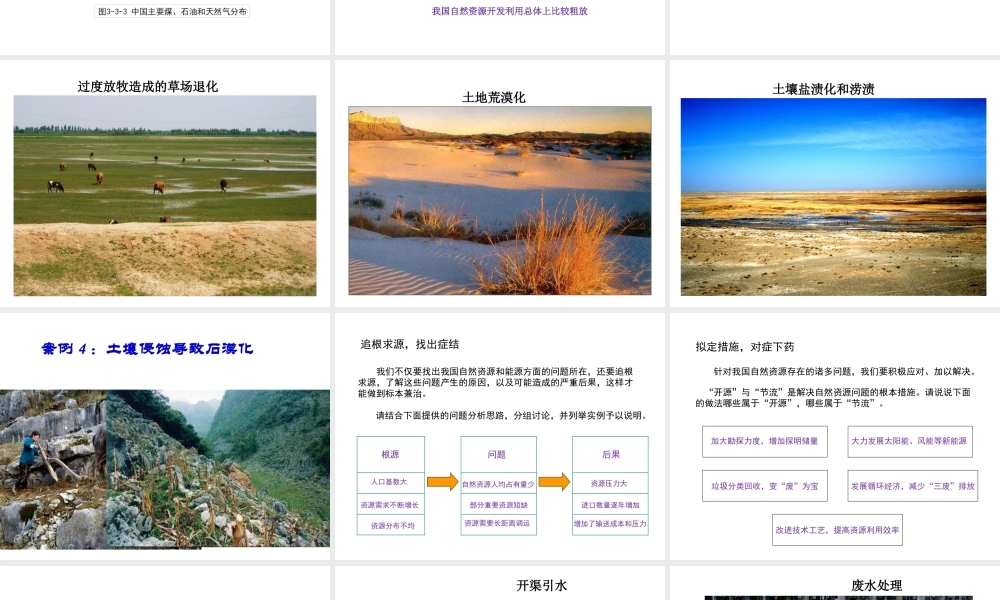Screen dimensions: 1000x600
Task: Click the 我国自然资源开发利用总体上比较粗放 purple text
Action: pyautogui.click(x=510, y=11)
